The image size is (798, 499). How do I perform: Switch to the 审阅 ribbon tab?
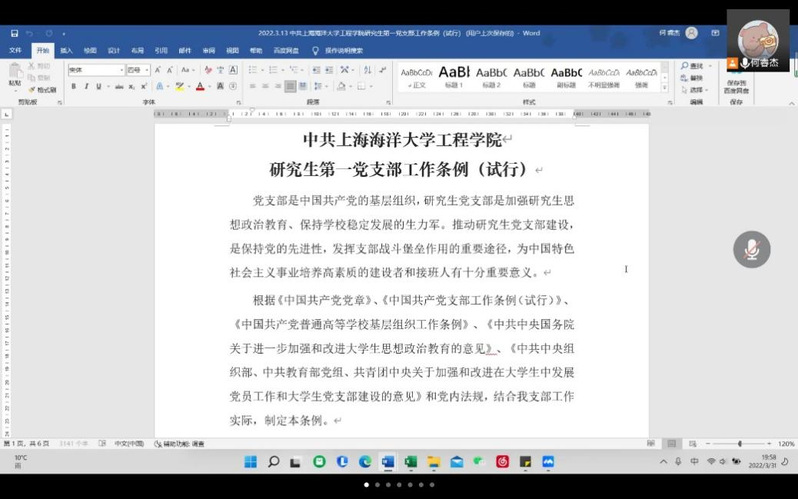208,50
